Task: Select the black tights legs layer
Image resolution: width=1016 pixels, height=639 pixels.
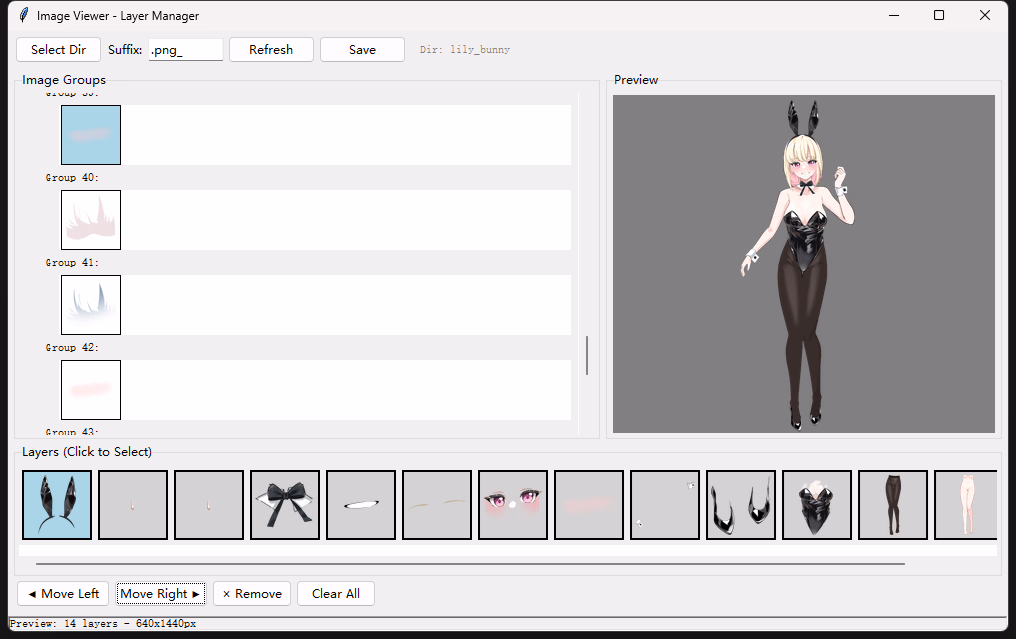Action: (x=893, y=505)
